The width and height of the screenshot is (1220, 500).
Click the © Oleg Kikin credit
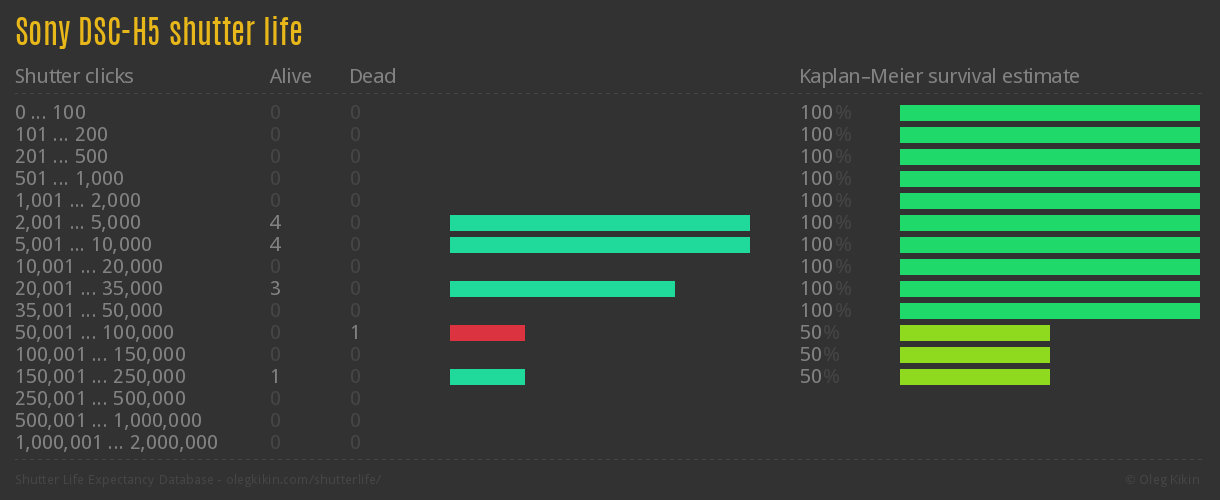1164,480
